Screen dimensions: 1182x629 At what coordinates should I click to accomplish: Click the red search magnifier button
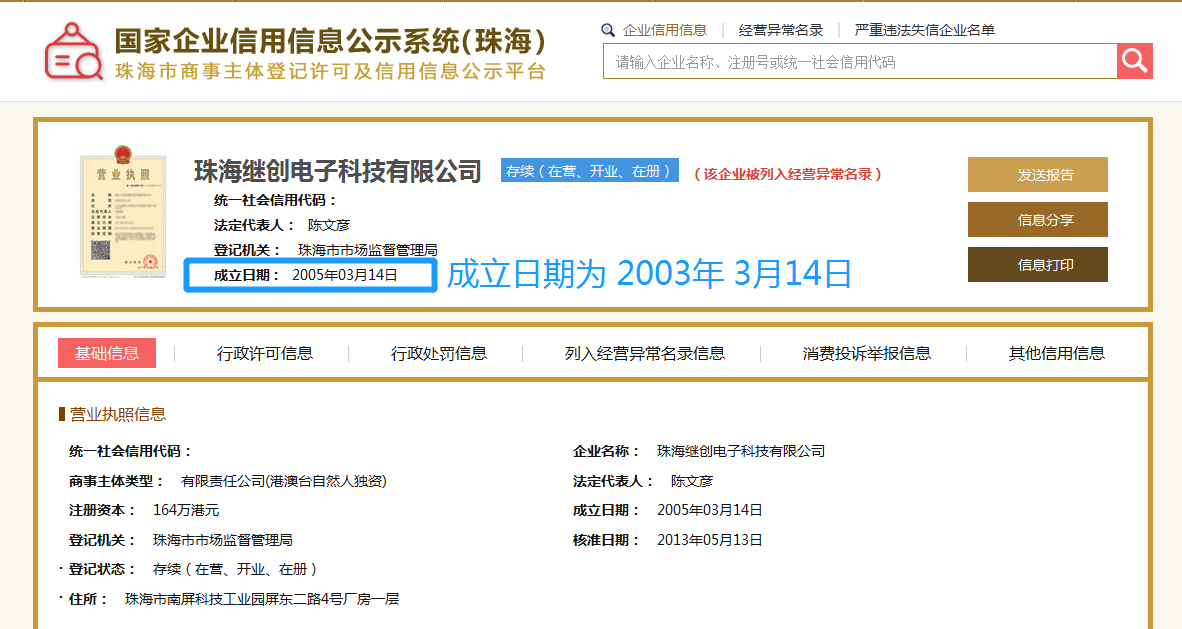point(1135,60)
